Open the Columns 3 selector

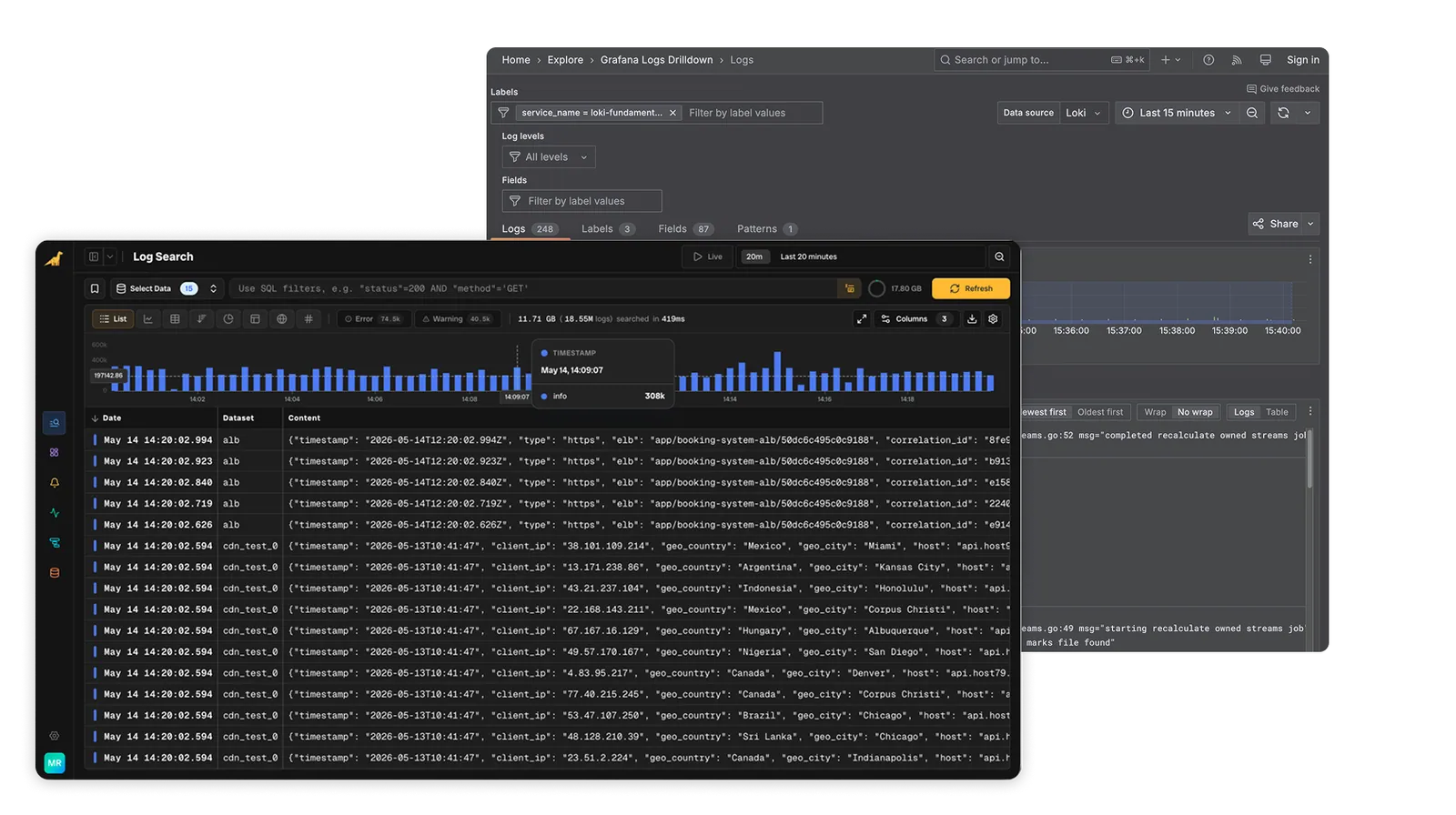[916, 319]
